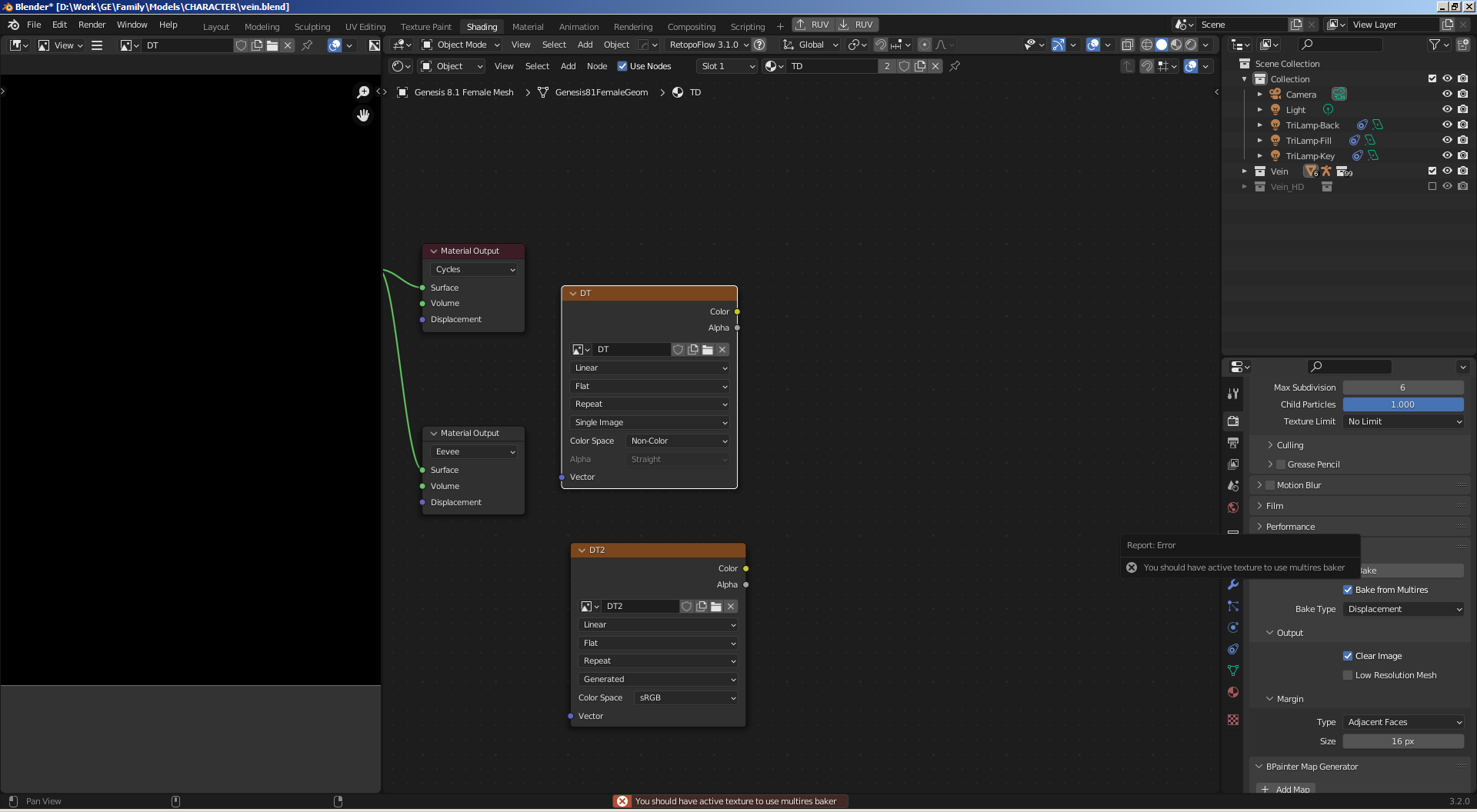
Task: Expand the Performance panel
Action: [x=1290, y=527]
